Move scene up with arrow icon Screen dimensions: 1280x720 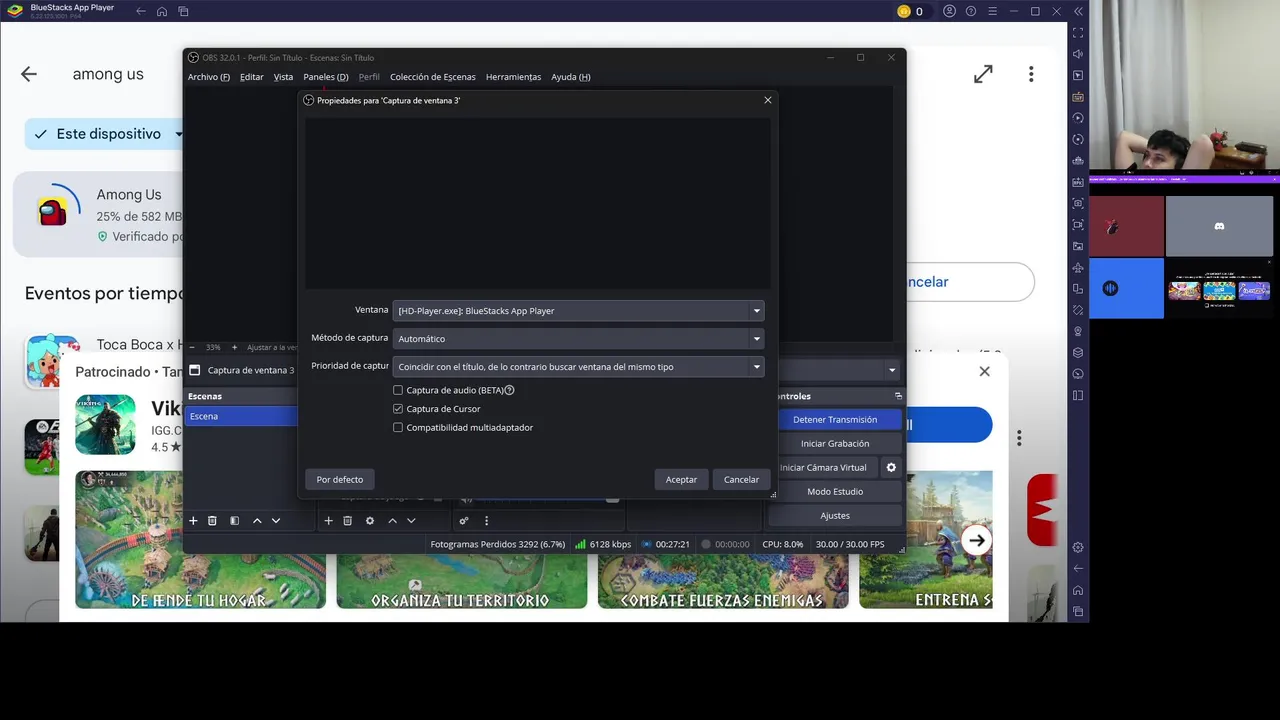pos(257,520)
